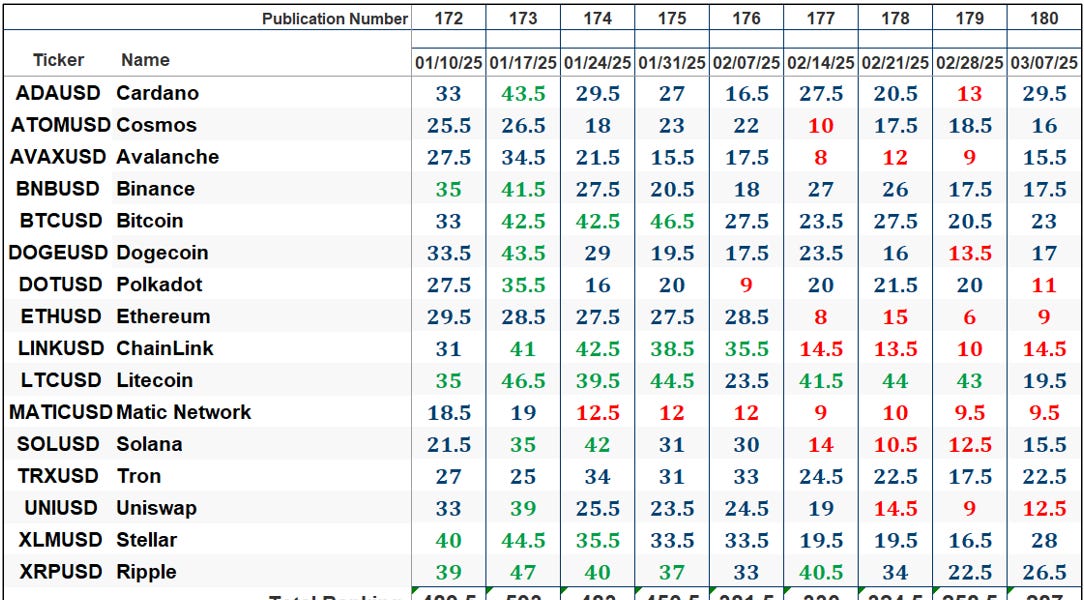Click the 'Matic Network' name cell
The height and width of the screenshot is (600, 1084).
184,412
